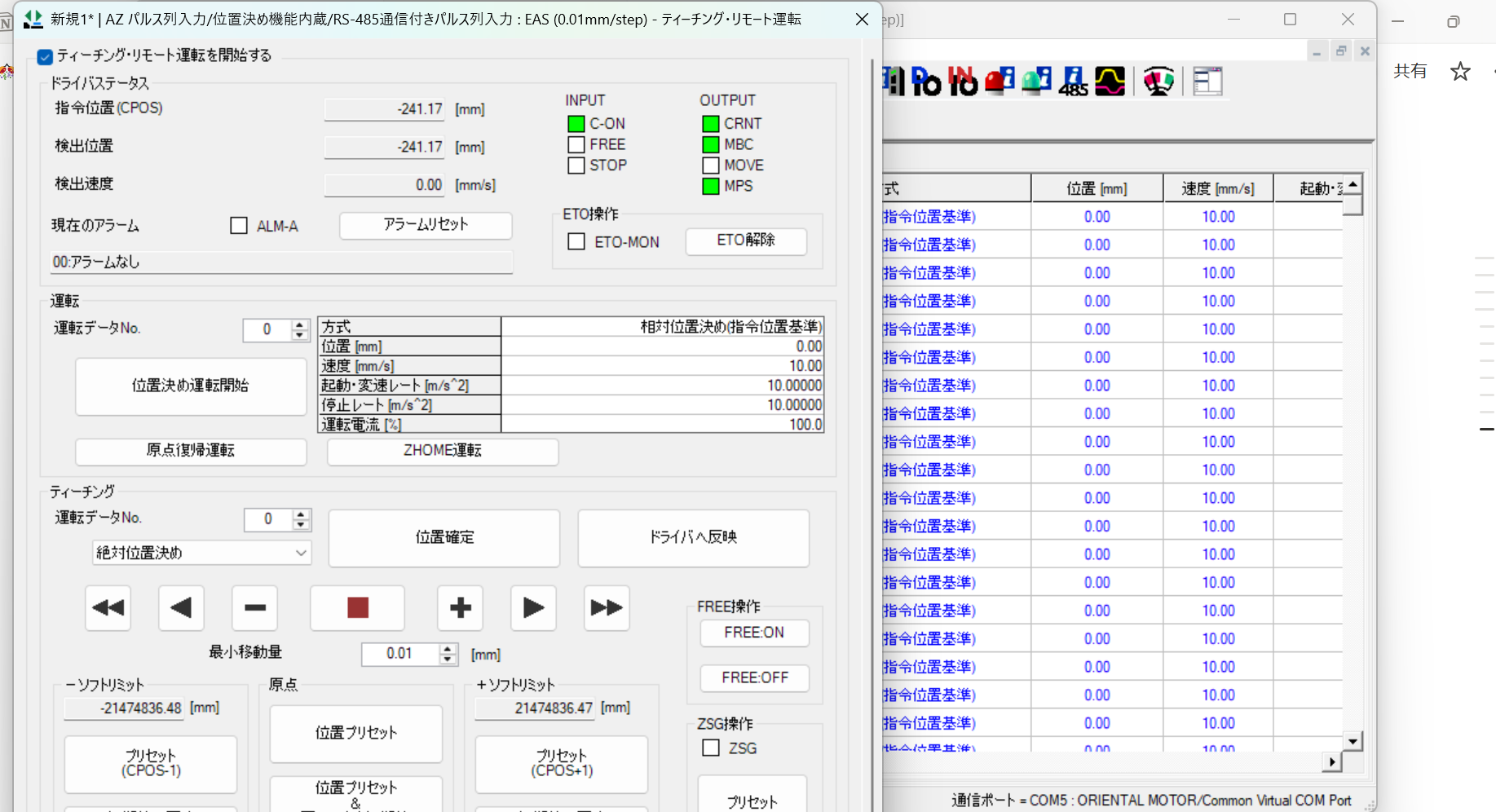Open the internal IN-IO monitor icon

pos(963,82)
